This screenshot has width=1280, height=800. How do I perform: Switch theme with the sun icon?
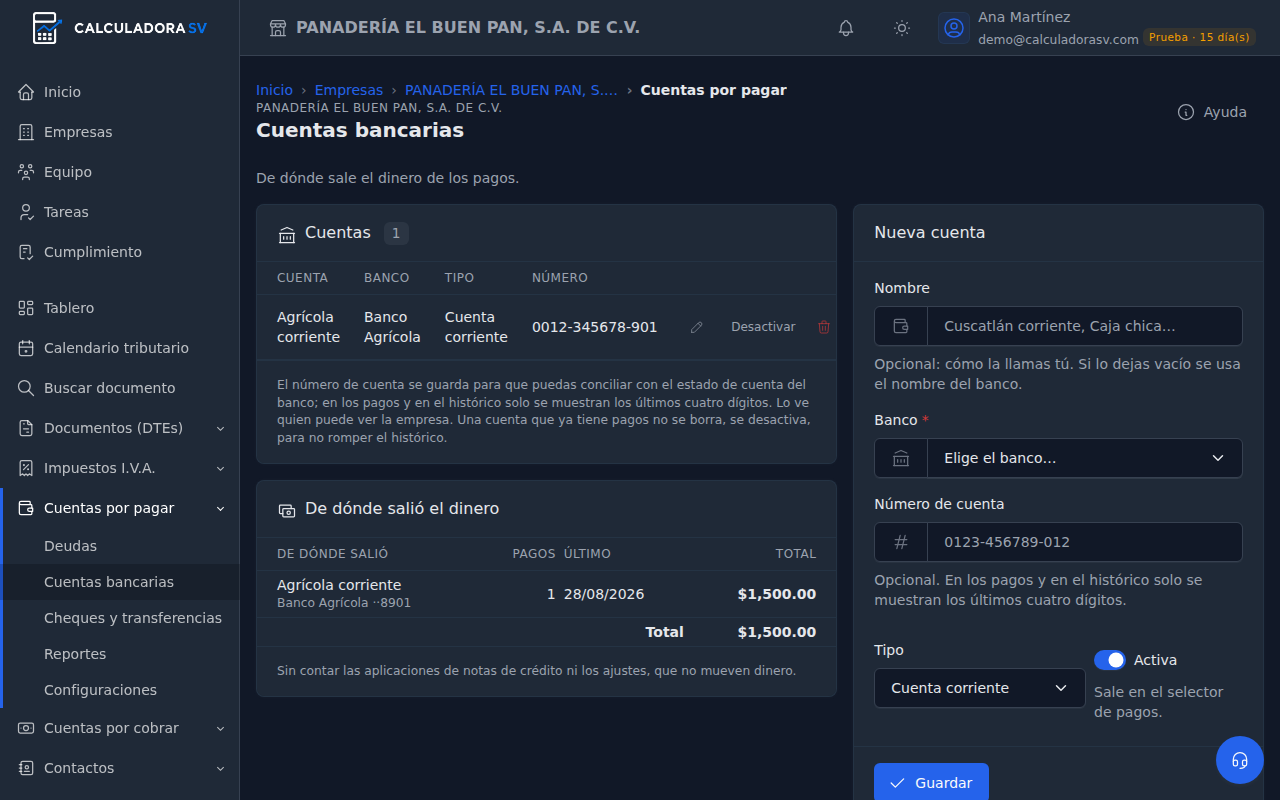[x=902, y=28]
